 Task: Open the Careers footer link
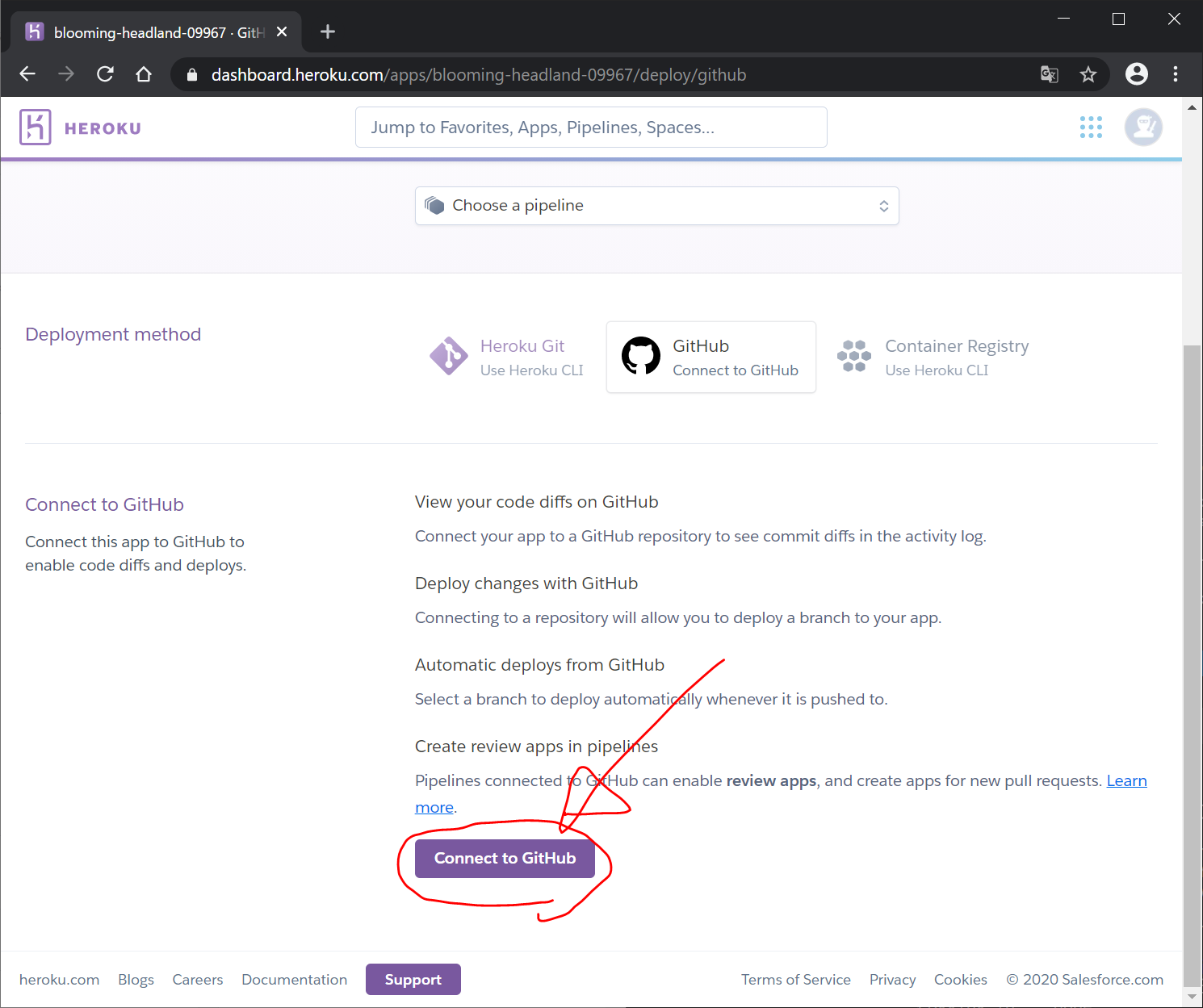click(198, 979)
